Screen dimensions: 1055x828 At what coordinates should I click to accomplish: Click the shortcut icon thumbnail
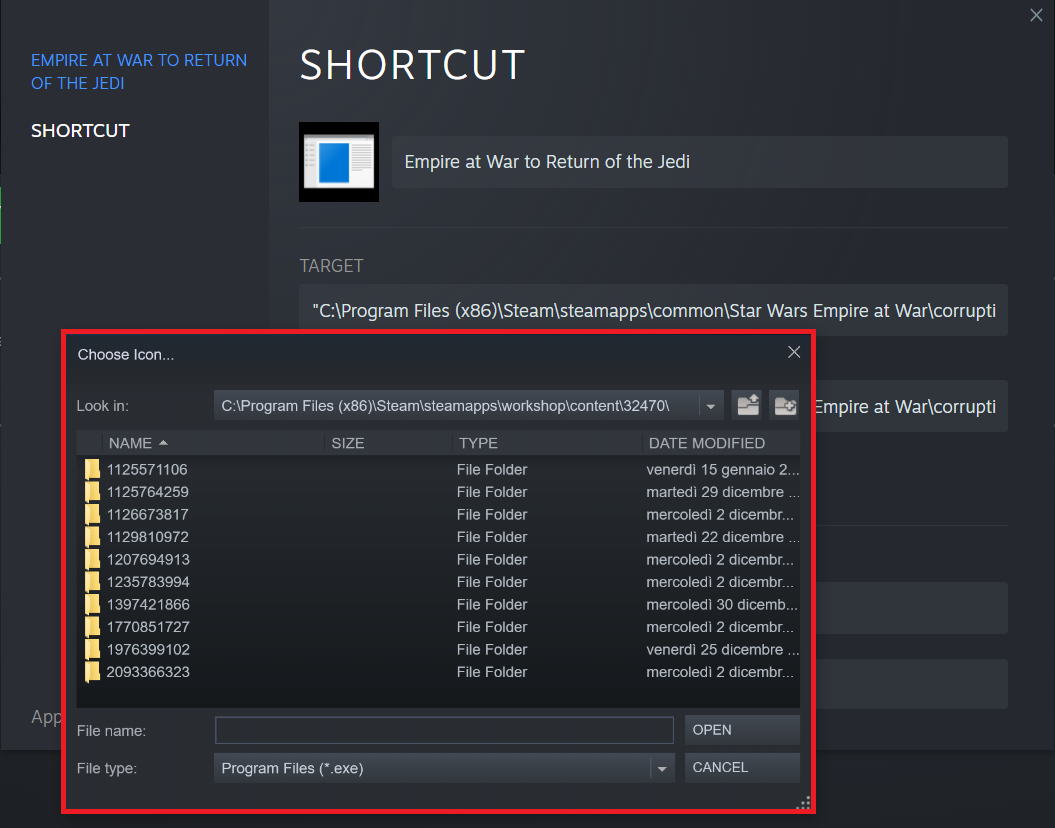pos(338,162)
